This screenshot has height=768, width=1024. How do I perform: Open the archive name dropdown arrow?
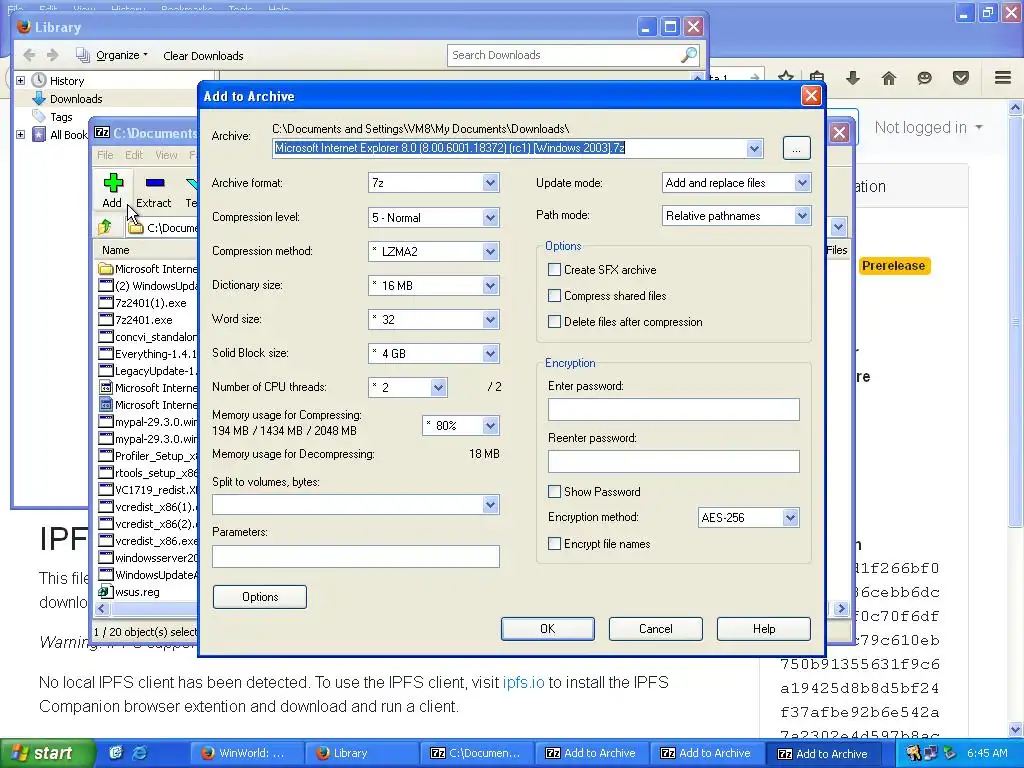[754, 148]
